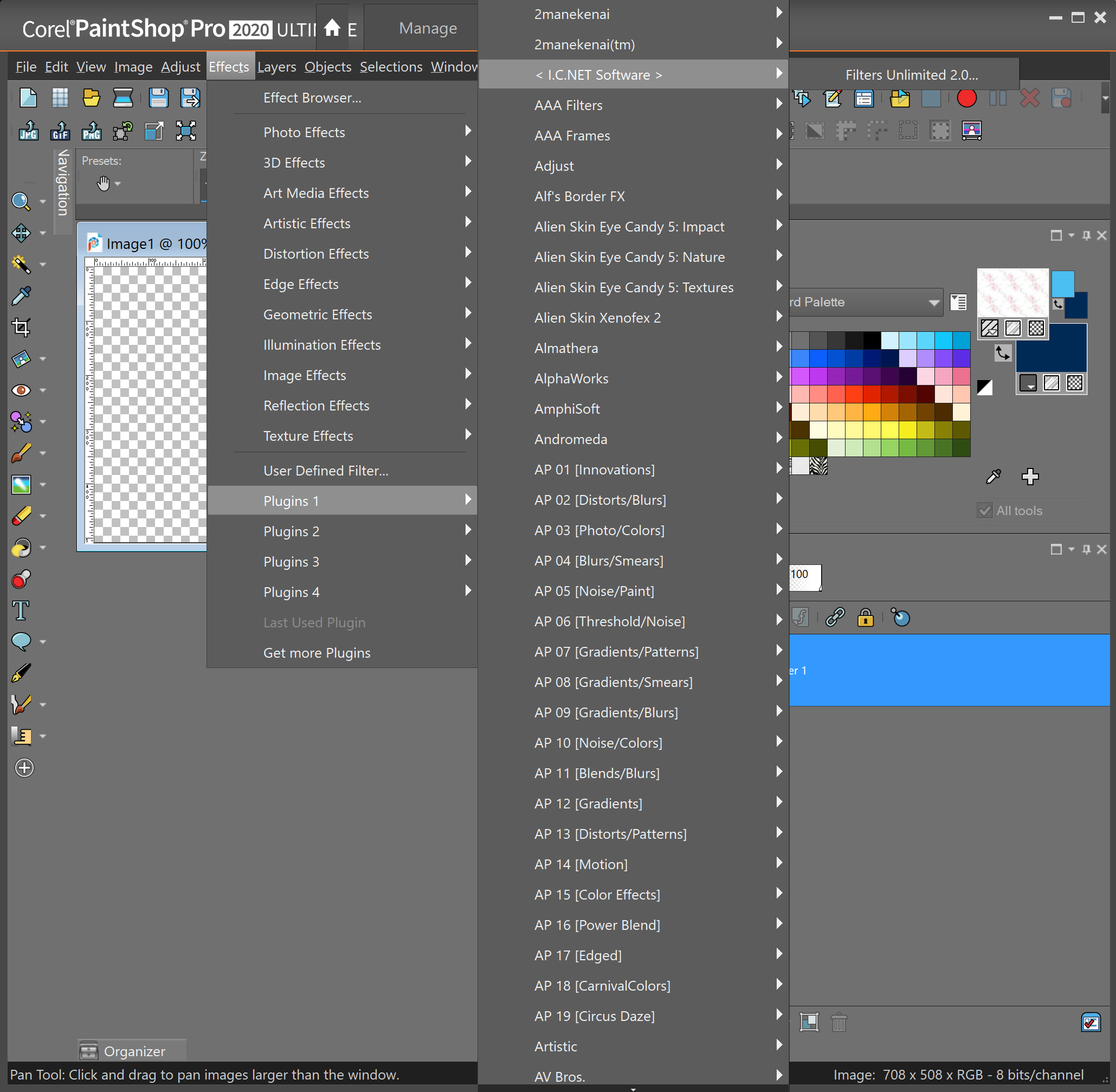Select the Crop tool
1116x1092 pixels.
pyautogui.click(x=21, y=327)
